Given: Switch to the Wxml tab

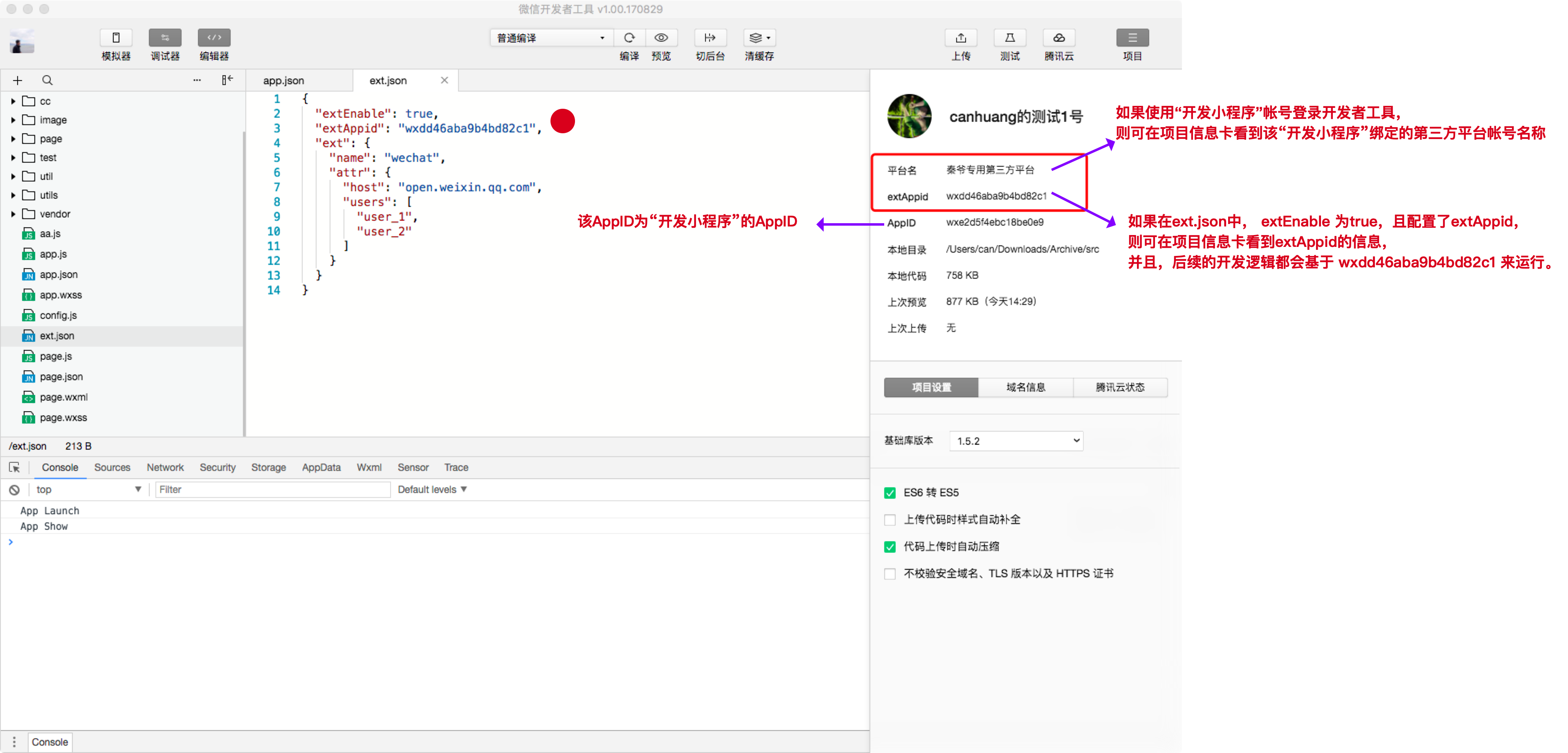Looking at the screenshot, I should click(x=369, y=467).
